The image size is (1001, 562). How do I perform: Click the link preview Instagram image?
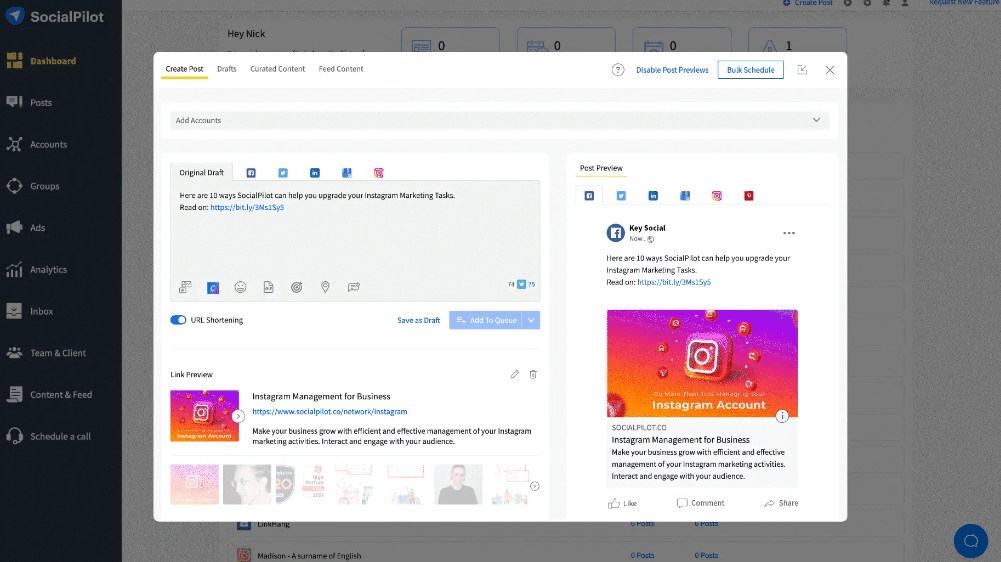coord(204,416)
